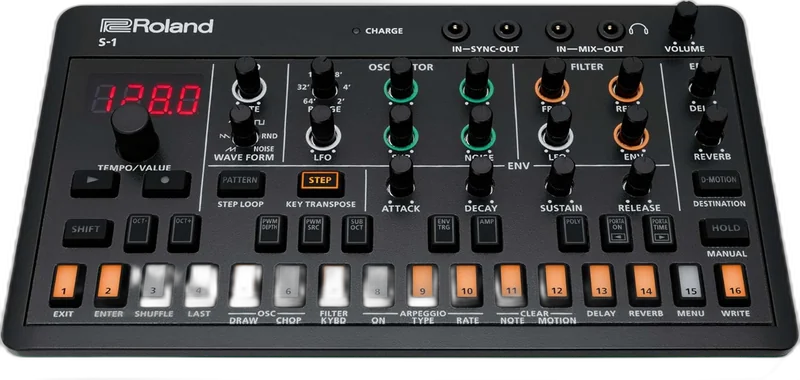Image resolution: width=800 pixels, height=380 pixels.
Task: Tap step pad 12 for CLEAR MOTION
Action: click(x=555, y=285)
